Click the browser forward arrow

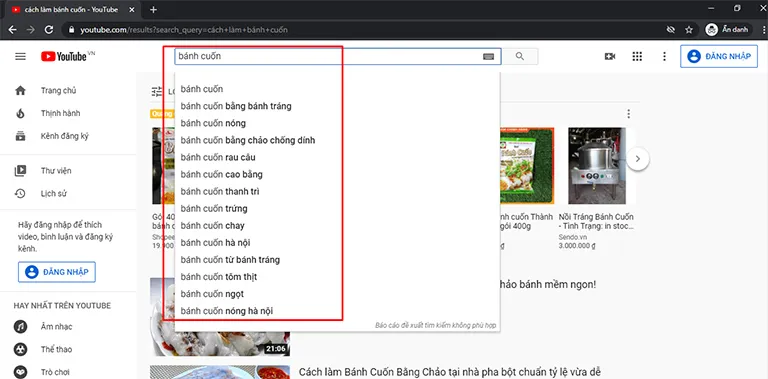[30, 30]
